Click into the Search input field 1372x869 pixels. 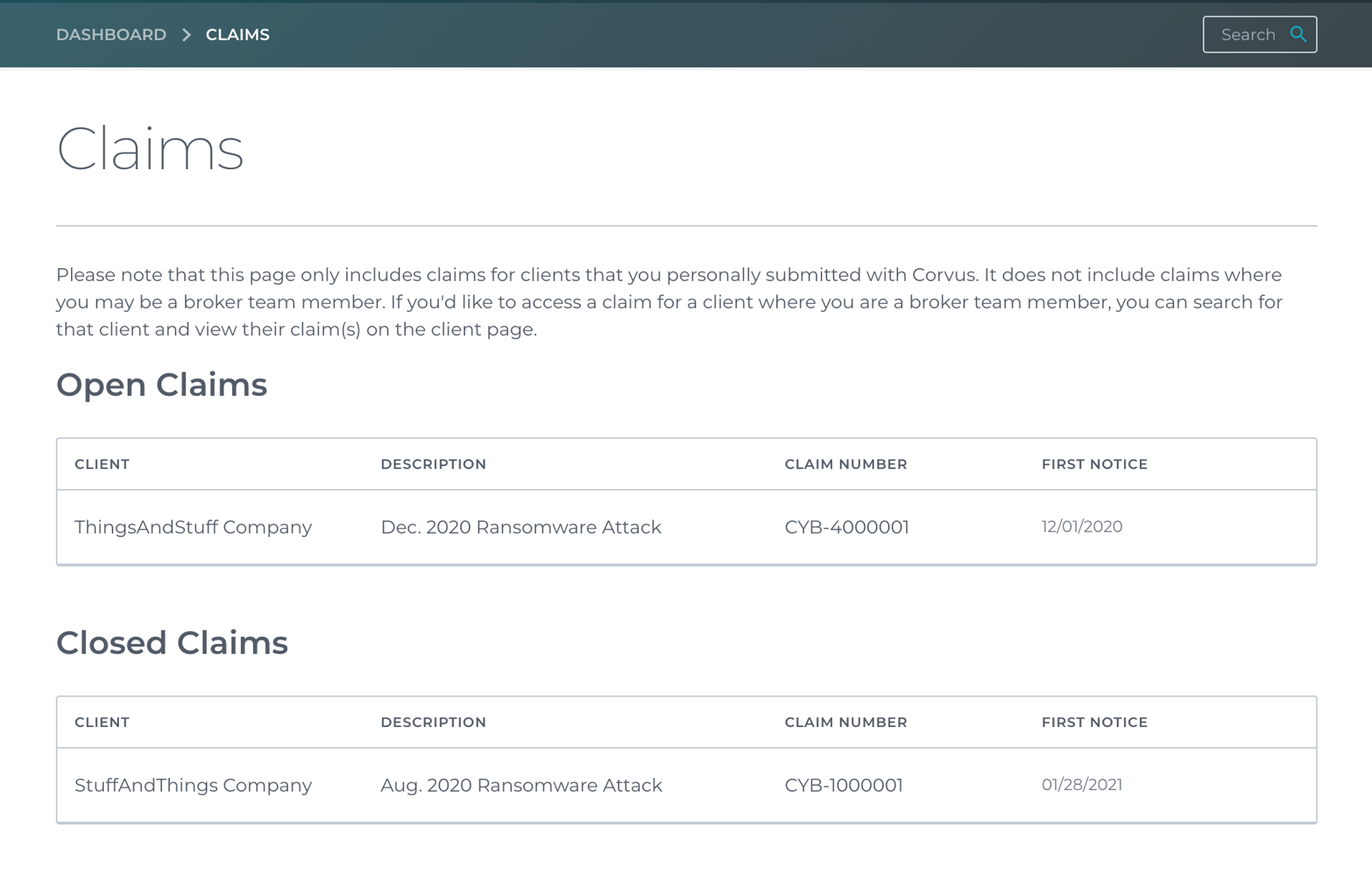1248,35
